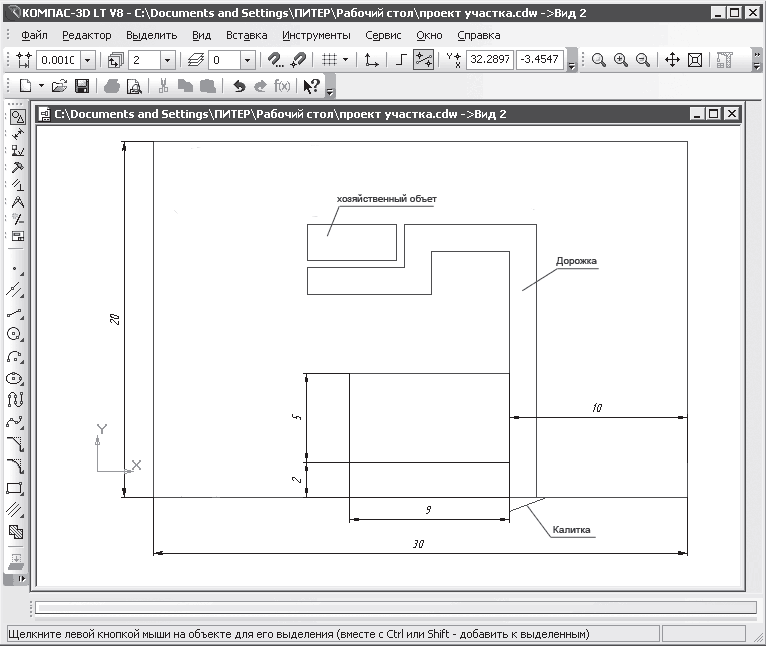Open the grid options arrow

pos(345,60)
